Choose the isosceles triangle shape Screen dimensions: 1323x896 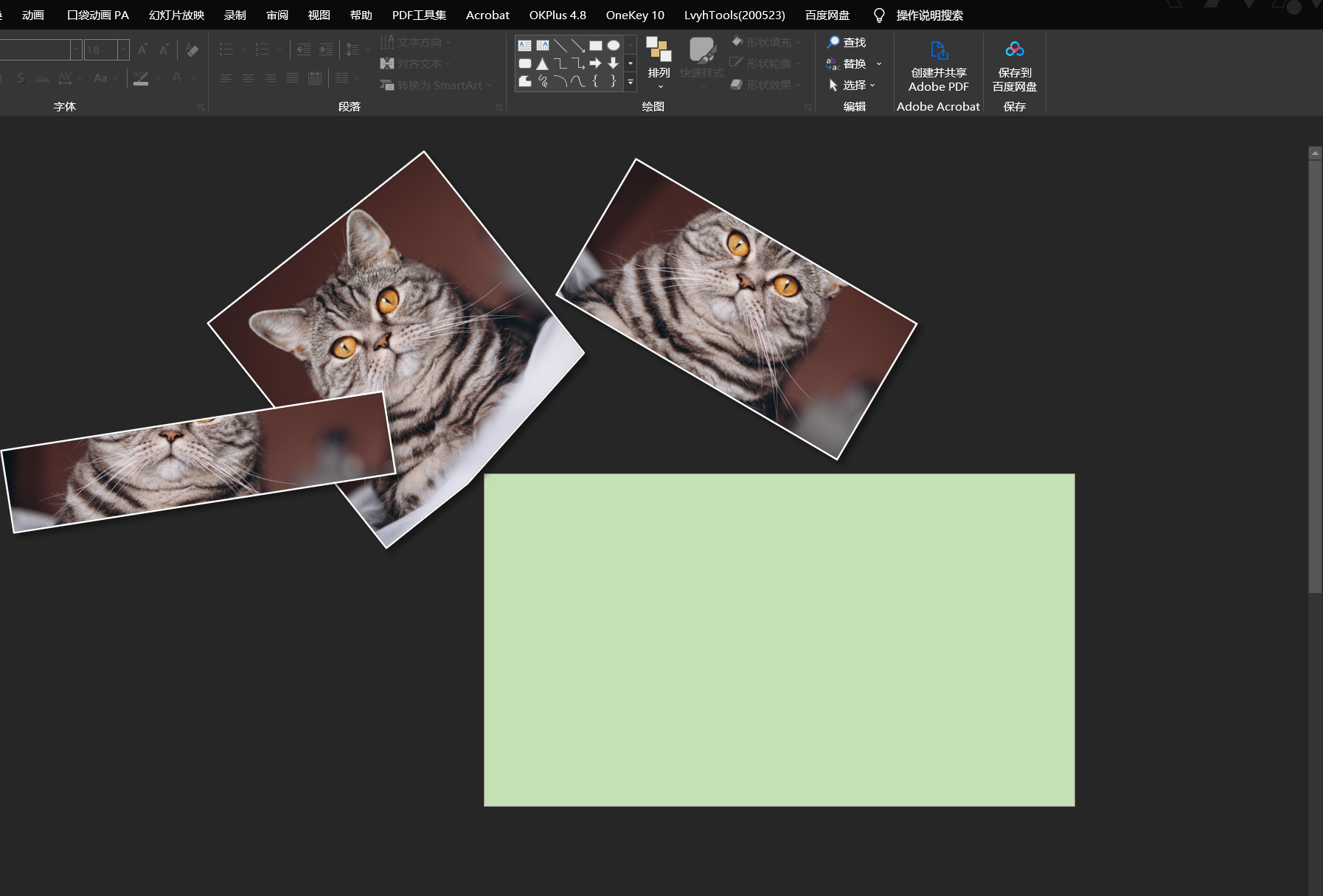(543, 63)
